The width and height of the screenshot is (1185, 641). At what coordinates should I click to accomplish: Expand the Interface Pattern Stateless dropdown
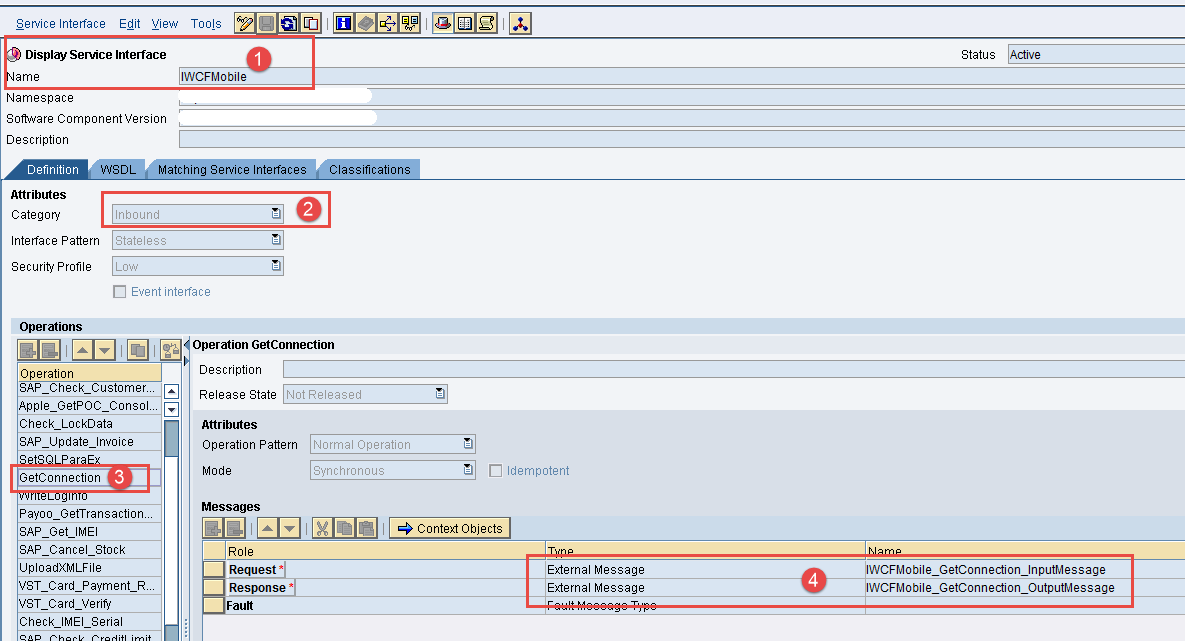(276, 240)
